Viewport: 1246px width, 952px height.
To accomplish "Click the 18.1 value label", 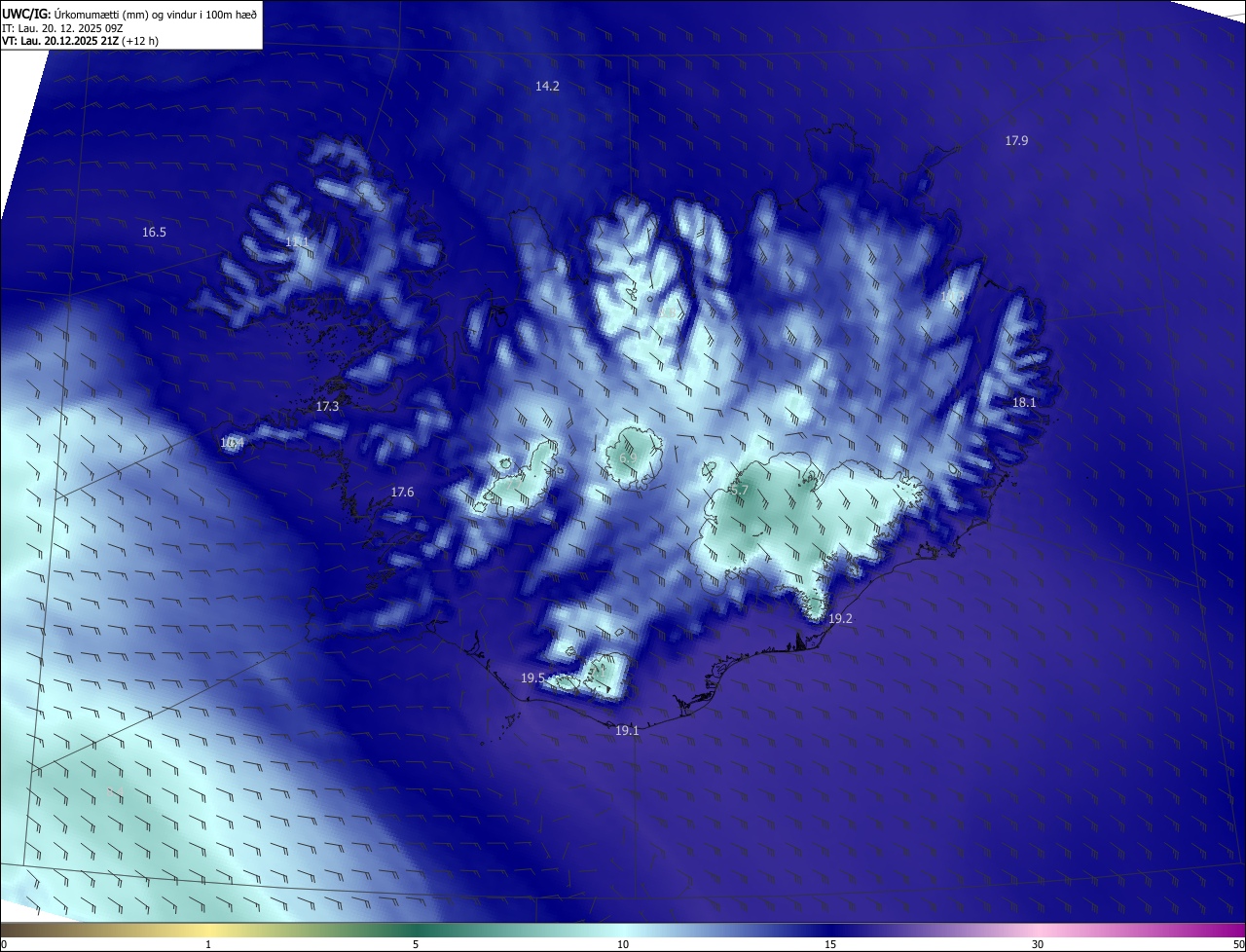I will pyautogui.click(x=1024, y=402).
